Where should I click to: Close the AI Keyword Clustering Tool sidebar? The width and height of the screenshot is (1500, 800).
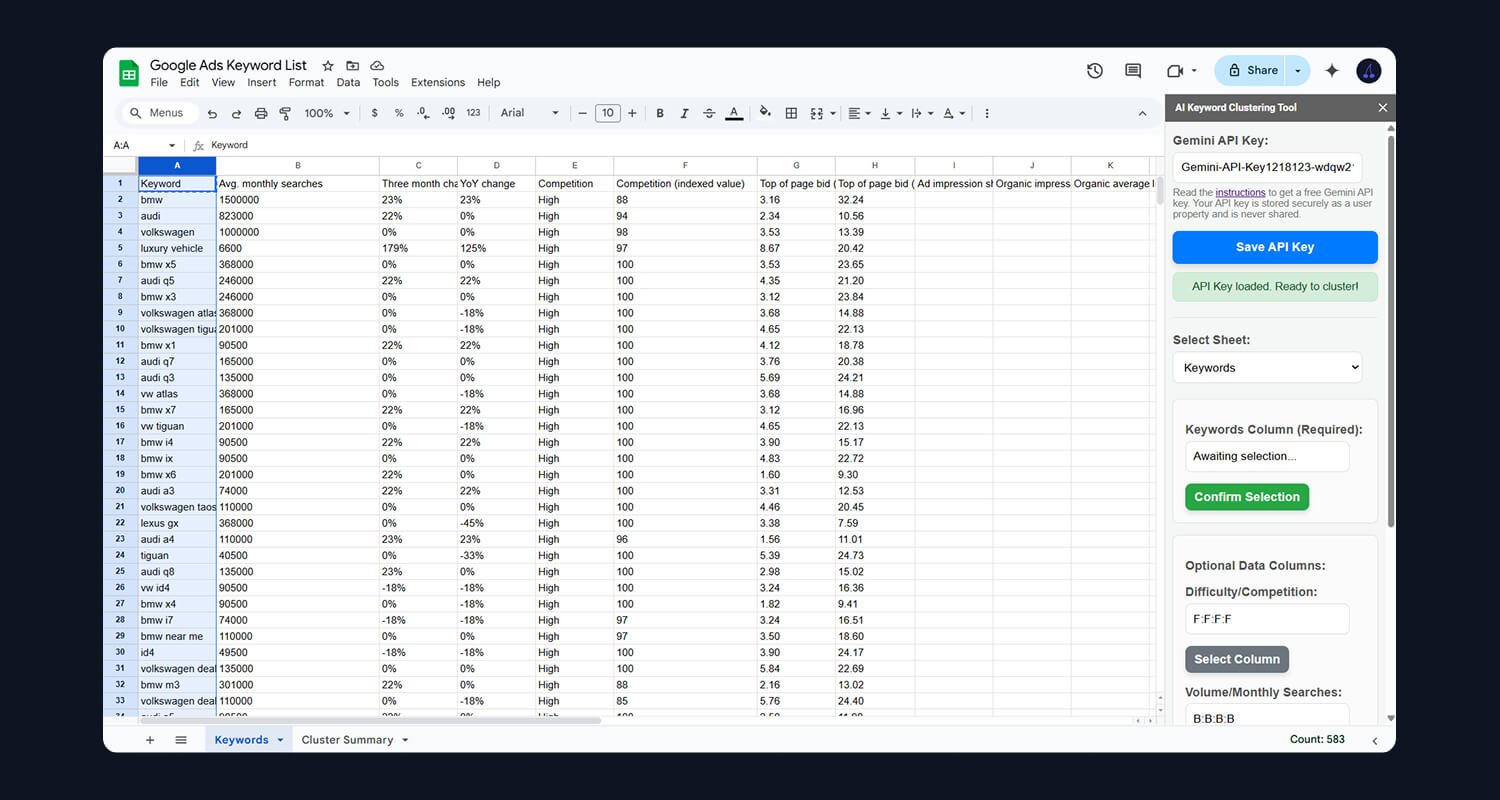[x=1383, y=107]
